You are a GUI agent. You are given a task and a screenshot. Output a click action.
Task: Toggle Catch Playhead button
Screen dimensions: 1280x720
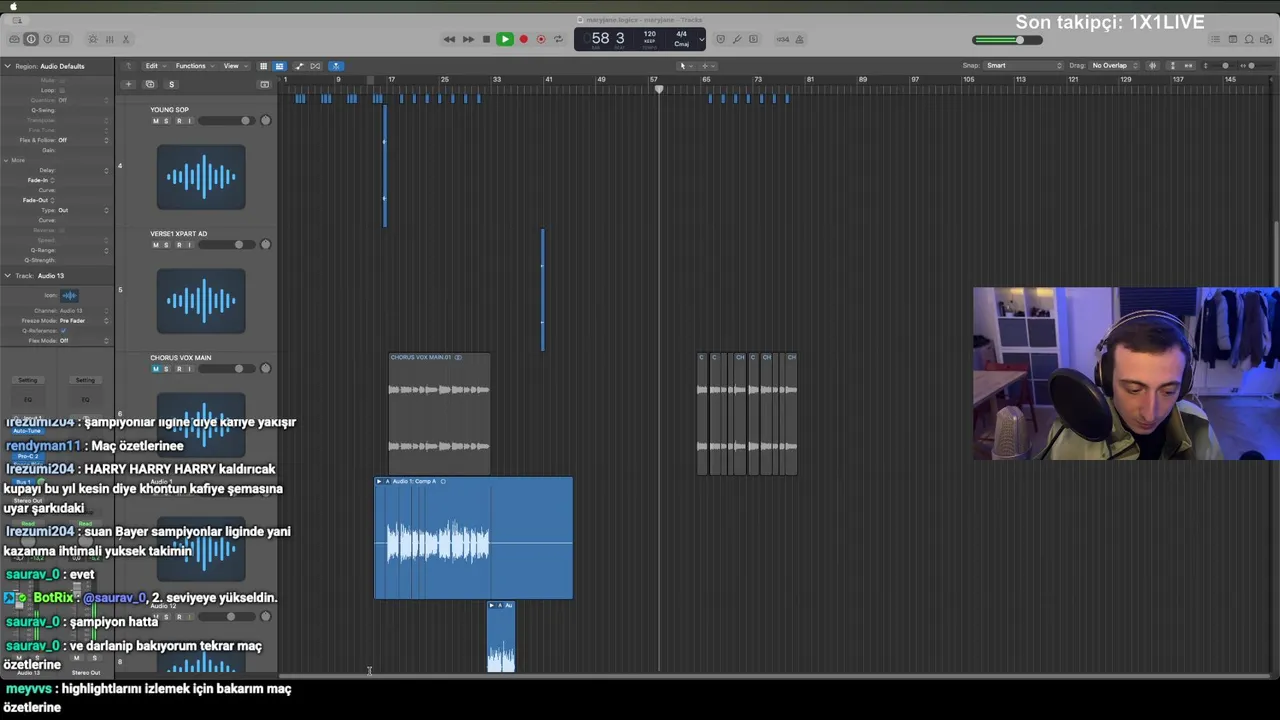(336, 66)
